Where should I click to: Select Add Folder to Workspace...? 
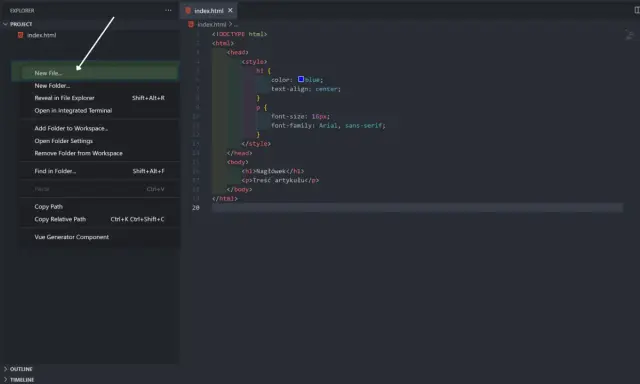click(99, 128)
